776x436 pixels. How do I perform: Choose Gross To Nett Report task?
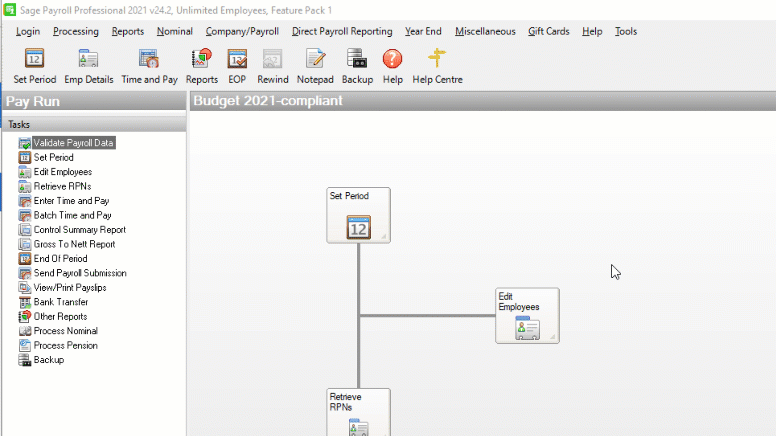(x=74, y=244)
